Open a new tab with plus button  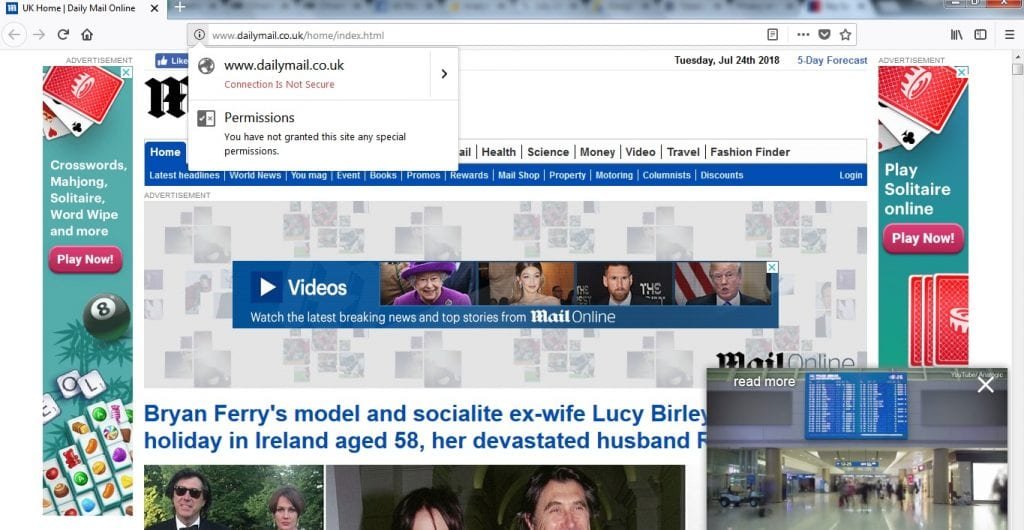click(180, 8)
